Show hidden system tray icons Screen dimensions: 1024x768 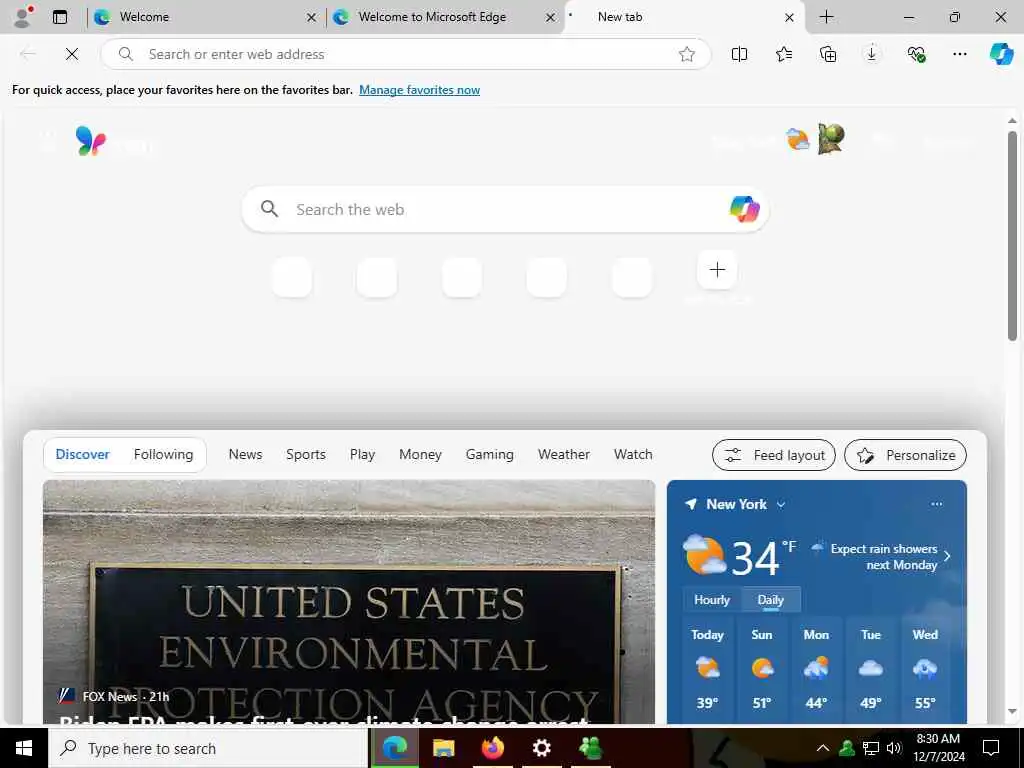[823, 748]
